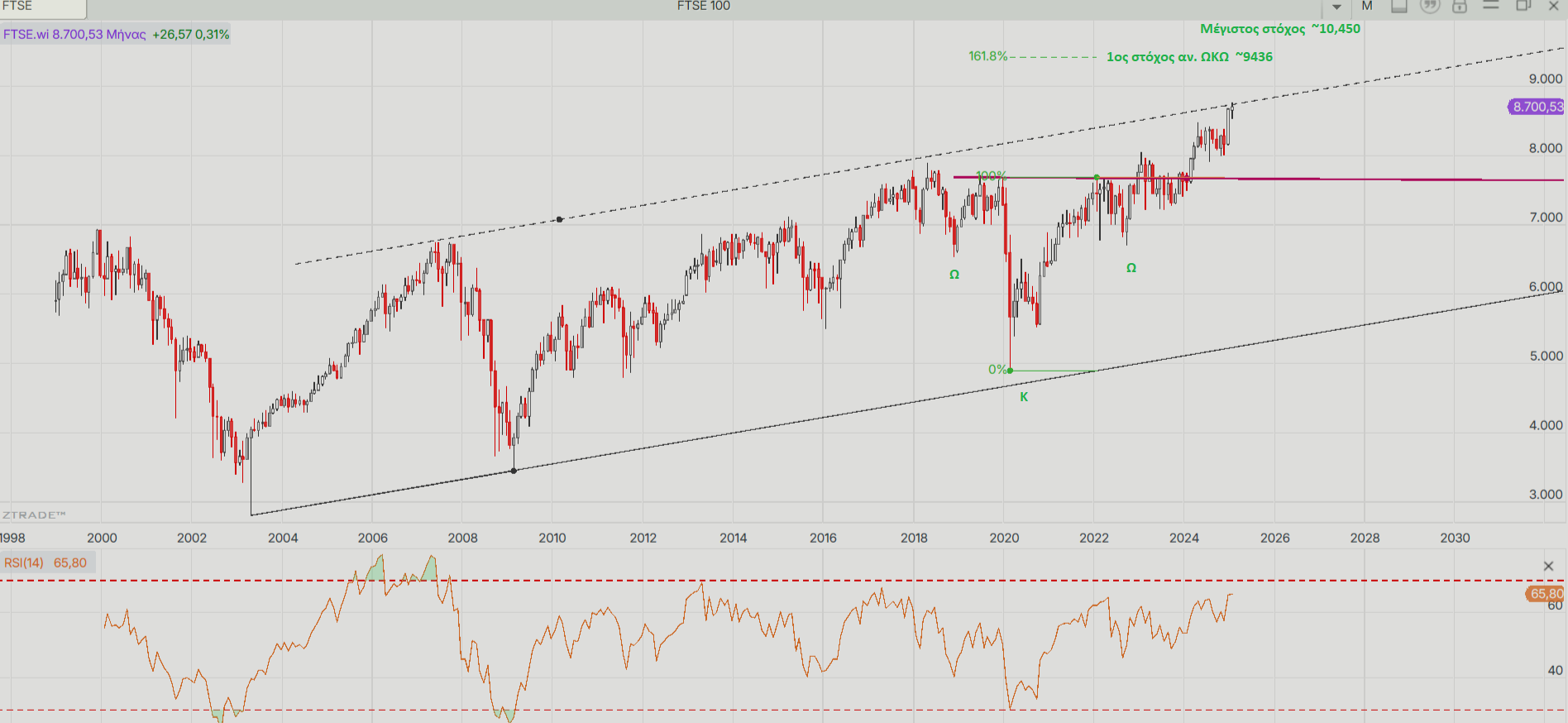
Task: Select the 'Μέγιστος στόχος ~10,450' annotation
Action: [1280, 29]
